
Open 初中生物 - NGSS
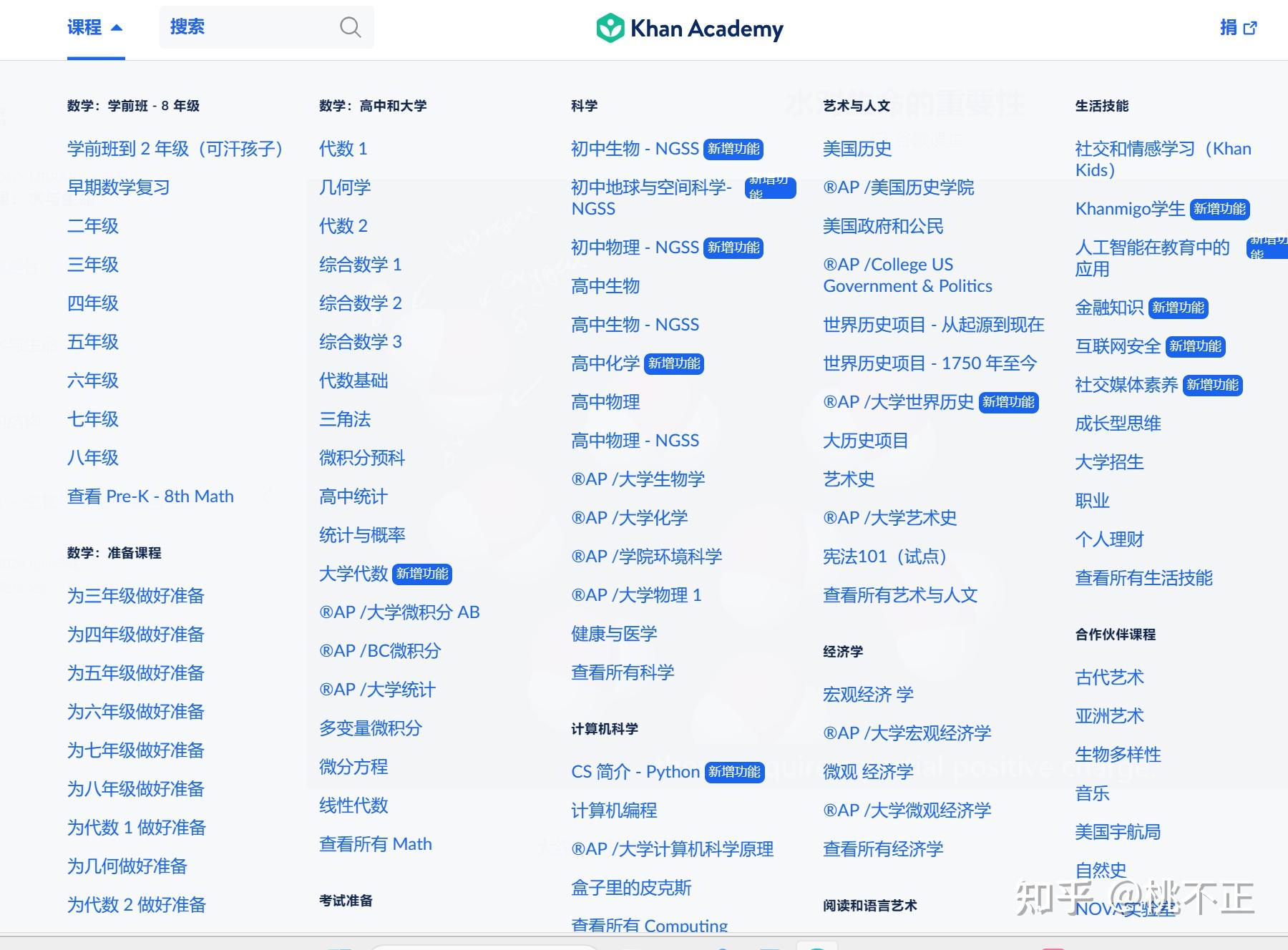pos(635,149)
